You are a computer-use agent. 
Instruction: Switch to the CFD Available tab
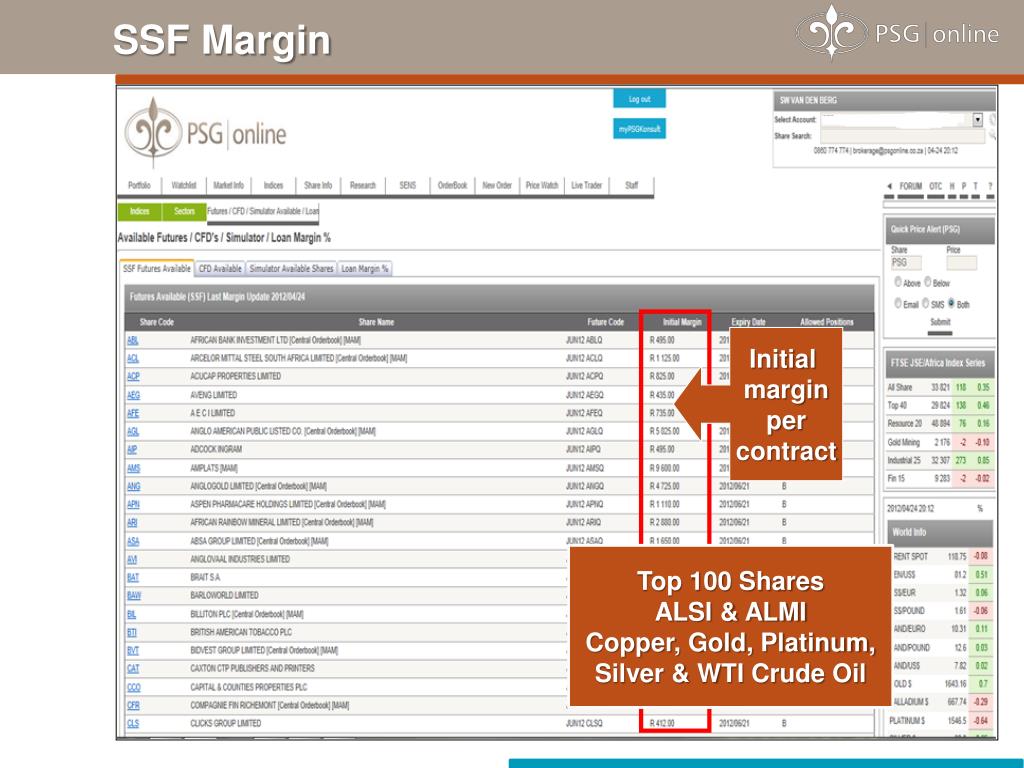(220, 268)
